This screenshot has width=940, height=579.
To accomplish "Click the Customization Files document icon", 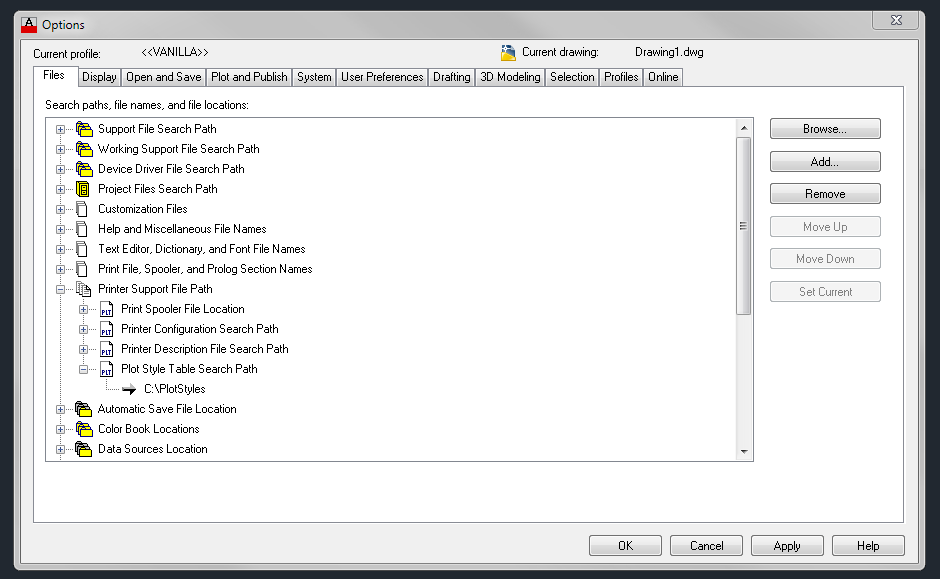I will tap(83, 209).
